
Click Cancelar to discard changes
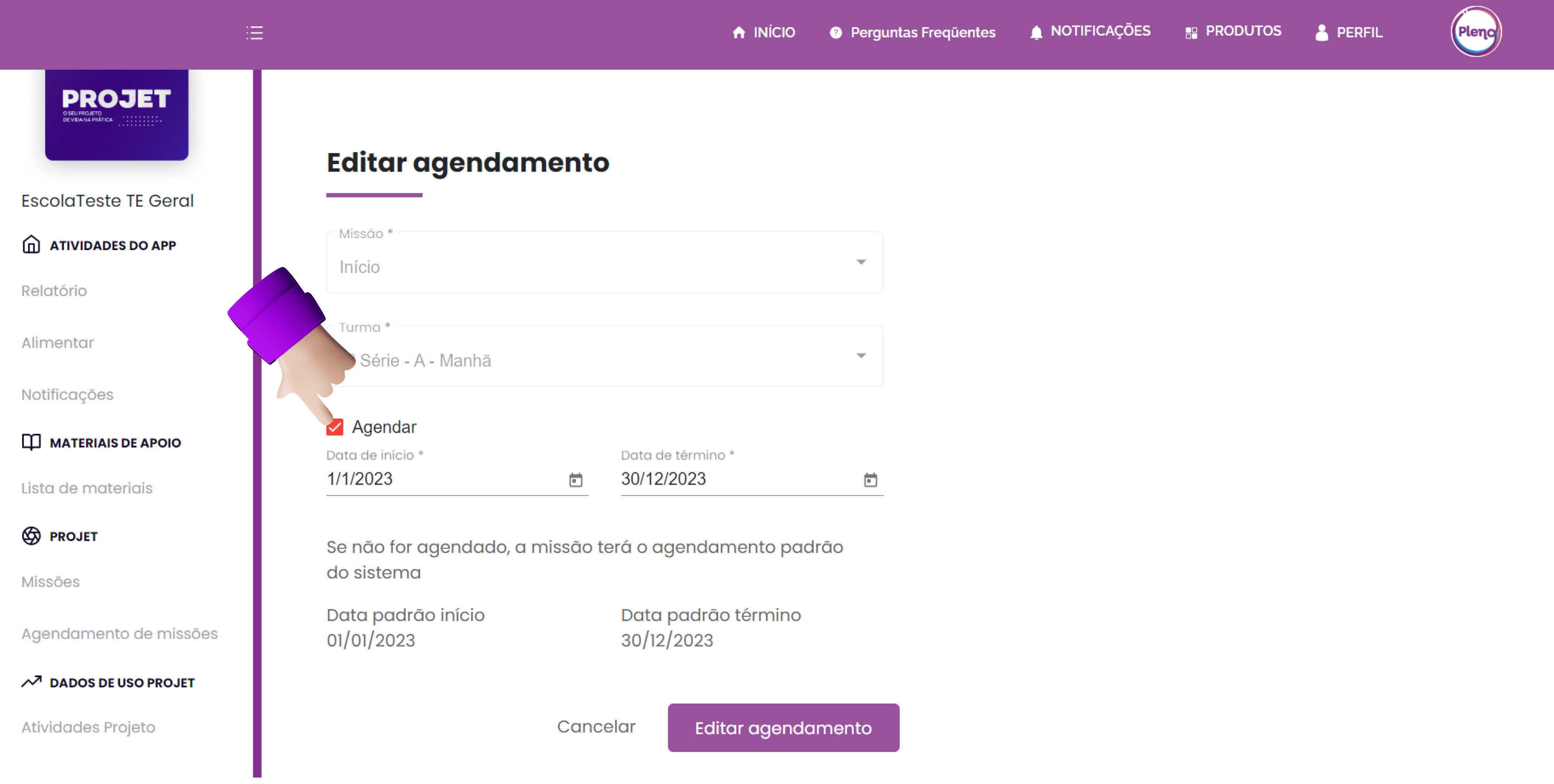pyautogui.click(x=596, y=727)
